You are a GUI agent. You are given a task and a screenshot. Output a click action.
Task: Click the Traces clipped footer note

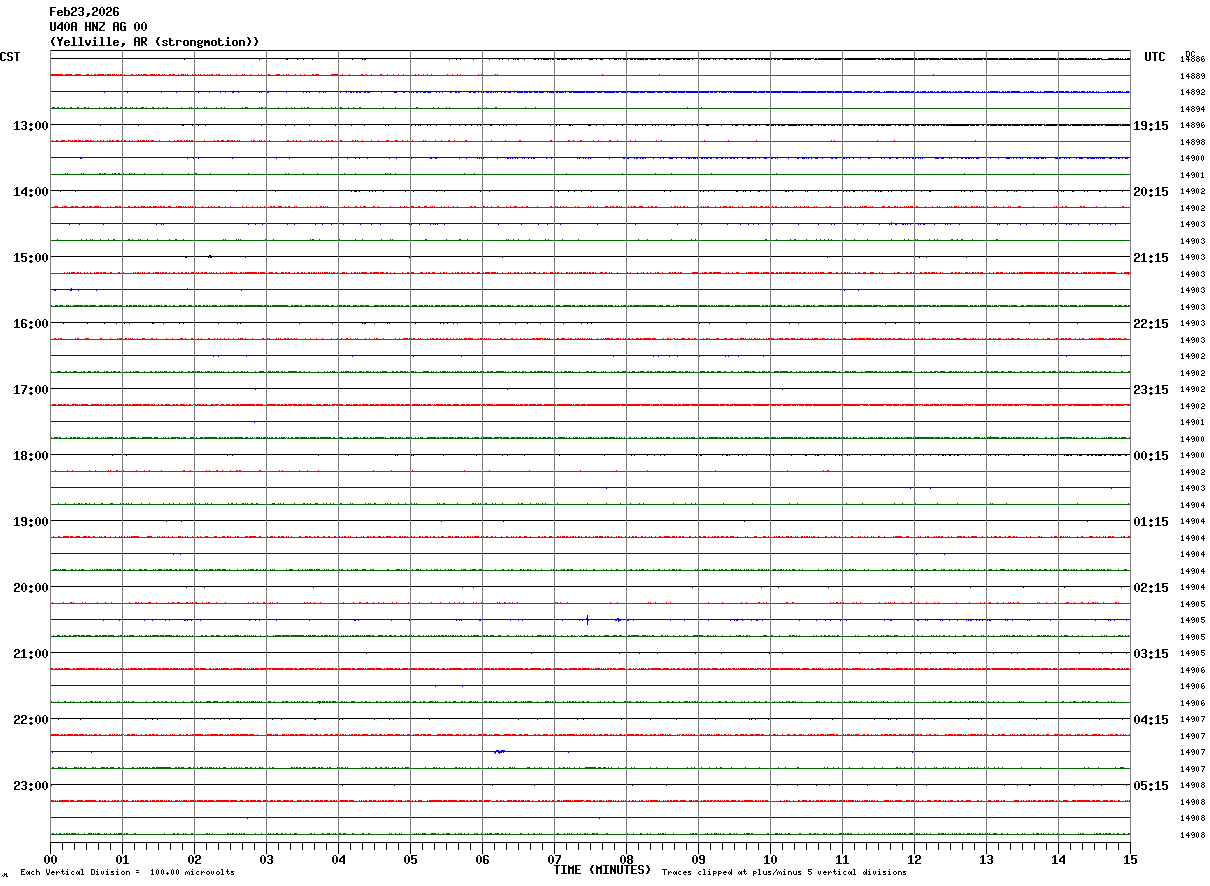click(x=784, y=873)
